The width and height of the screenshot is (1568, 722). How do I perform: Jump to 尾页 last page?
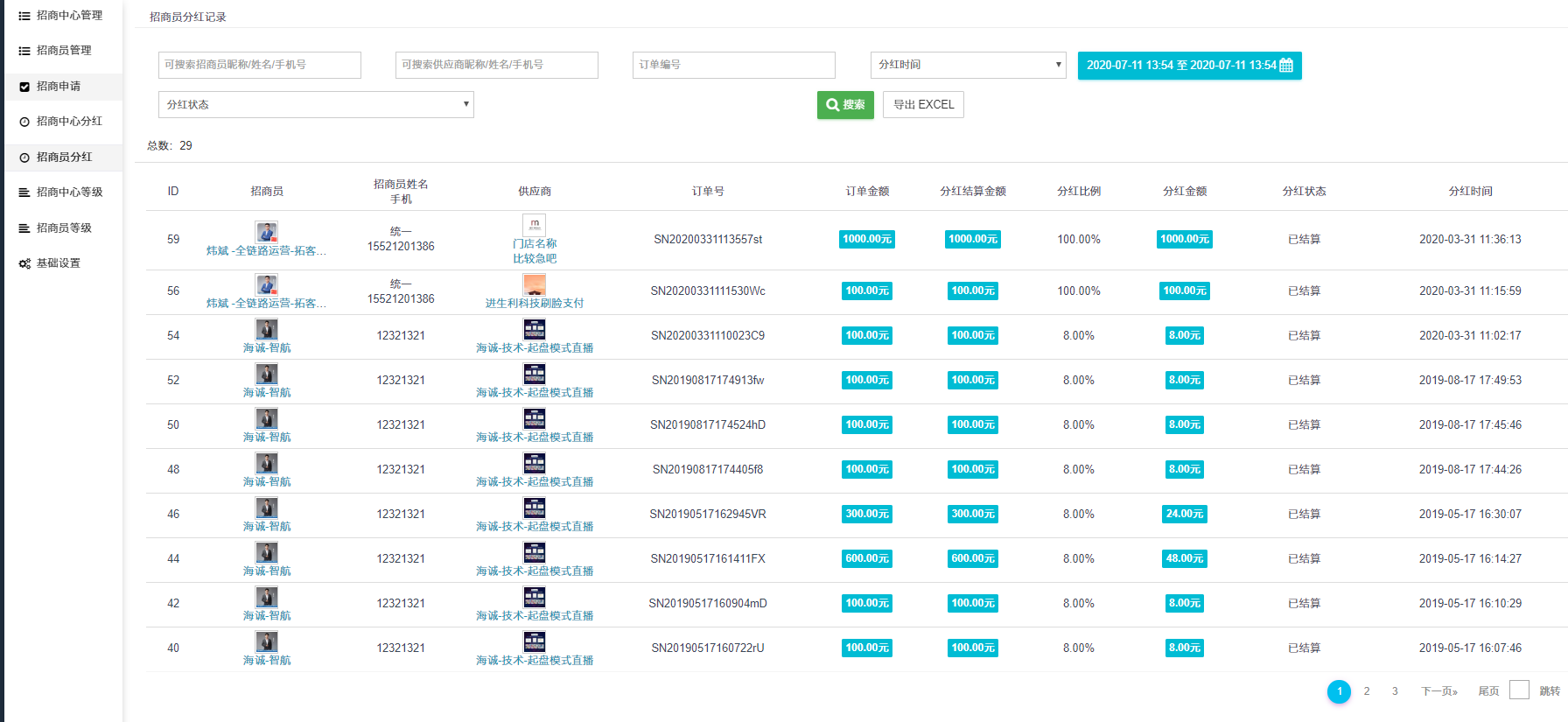coord(1488,691)
